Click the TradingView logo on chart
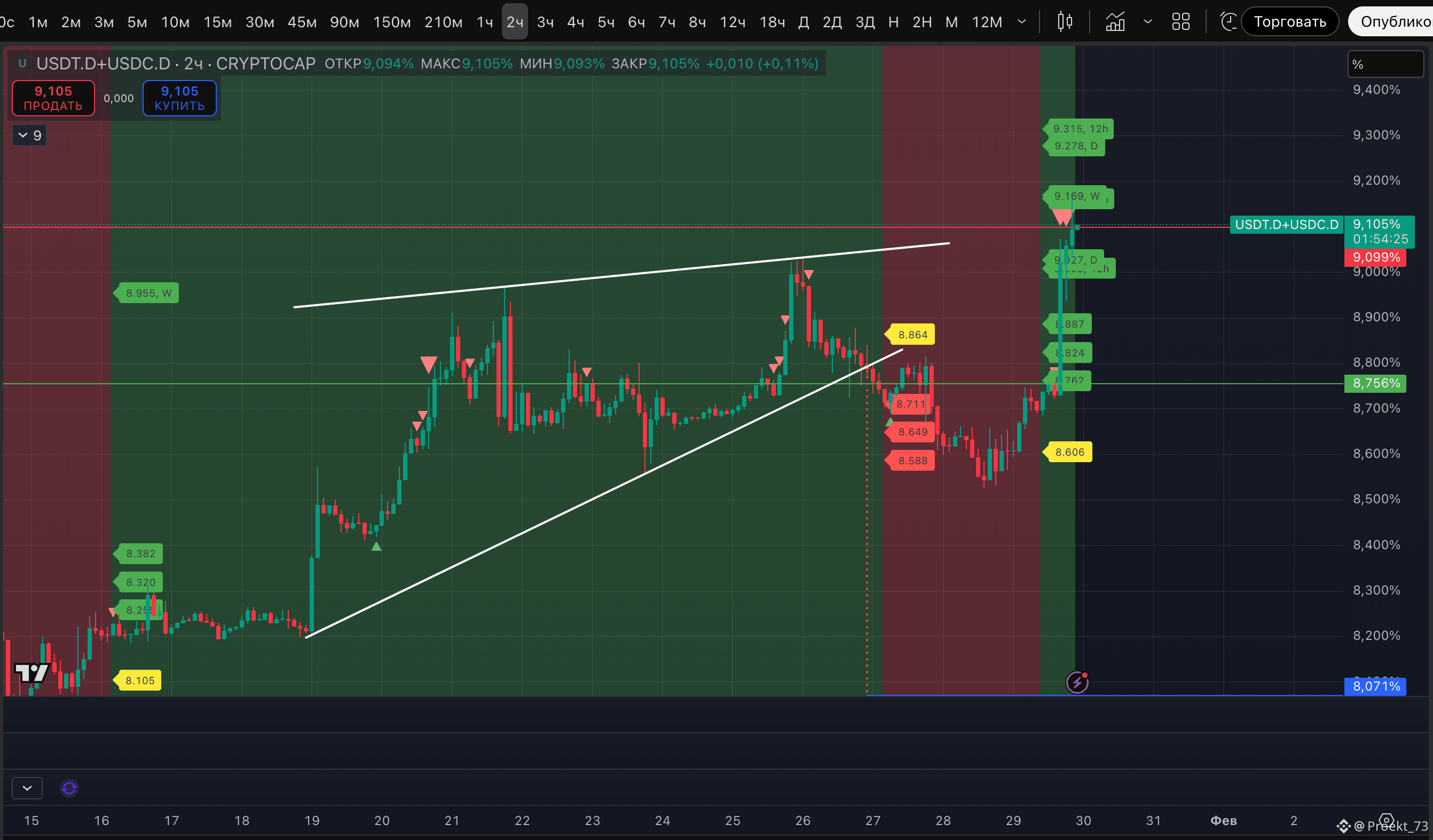Screen dimensions: 1433x840 click(32, 672)
